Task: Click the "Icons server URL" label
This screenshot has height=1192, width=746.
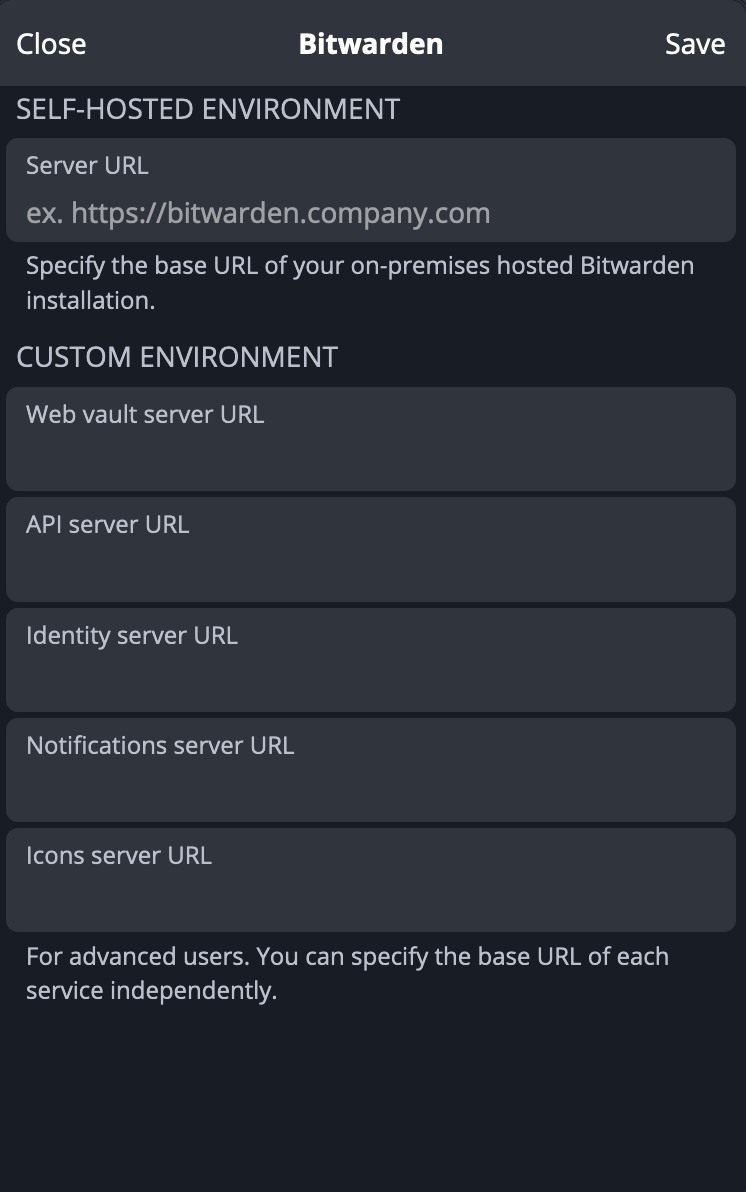Action: pos(119,855)
